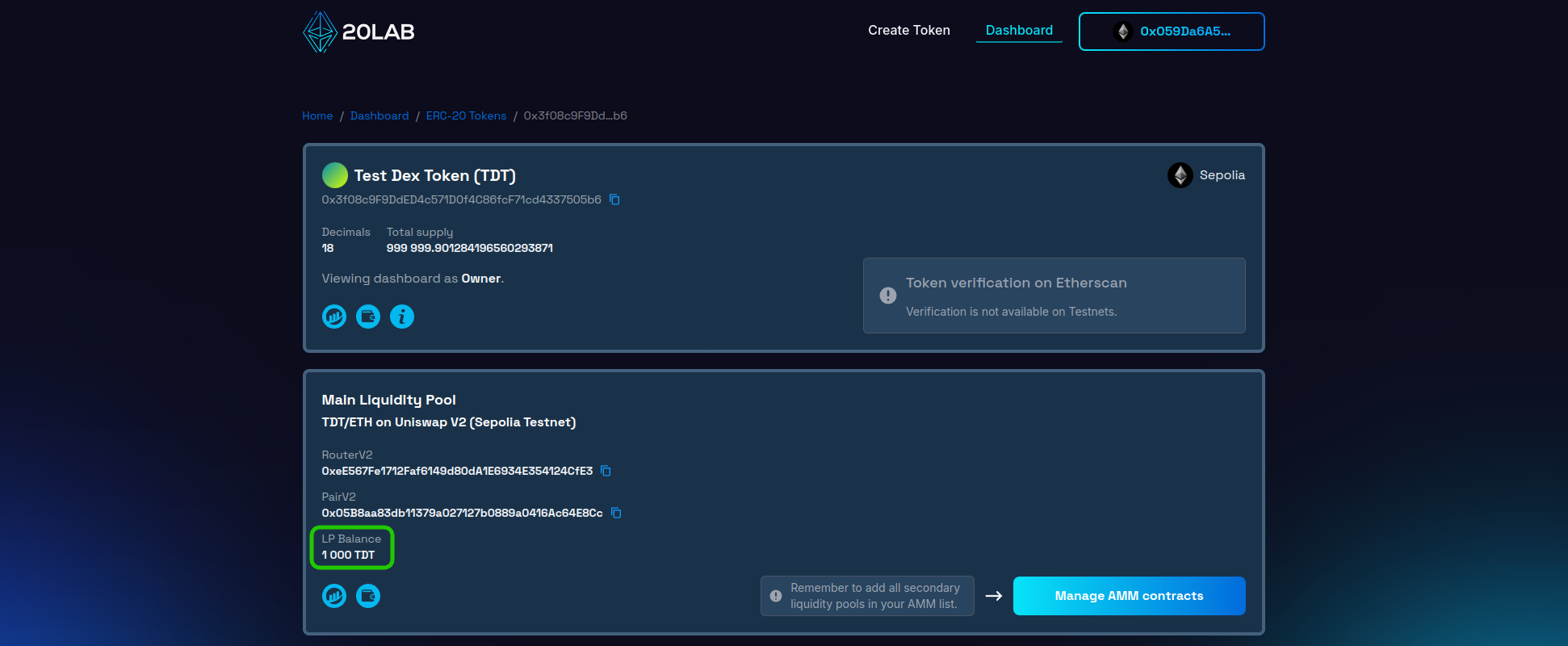1568x646 pixels.
Task: Open the token info icon
Action: point(402,317)
